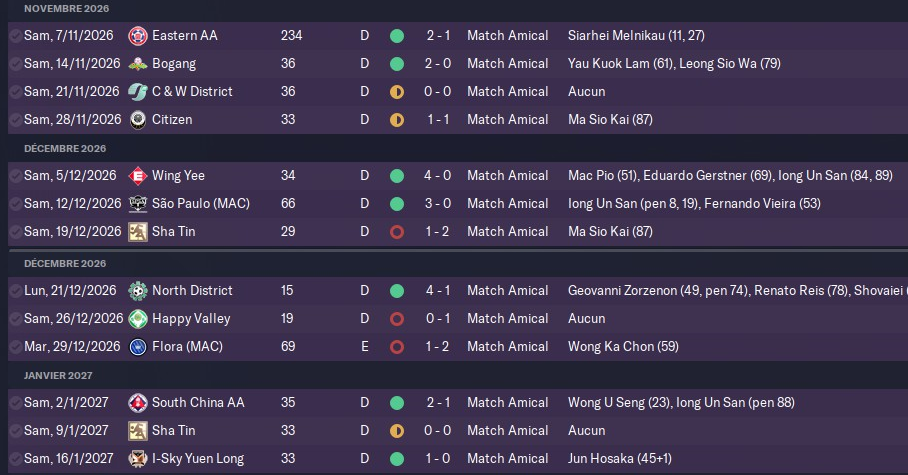Toggle the checkmark circle on the 7/11/2026 row
Image resolution: width=908 pixels, height=475 pixels.
14,36
